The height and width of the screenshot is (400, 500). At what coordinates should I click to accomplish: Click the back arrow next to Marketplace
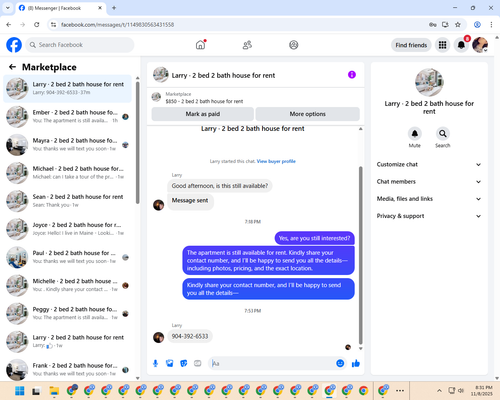(x=12, y=67)
